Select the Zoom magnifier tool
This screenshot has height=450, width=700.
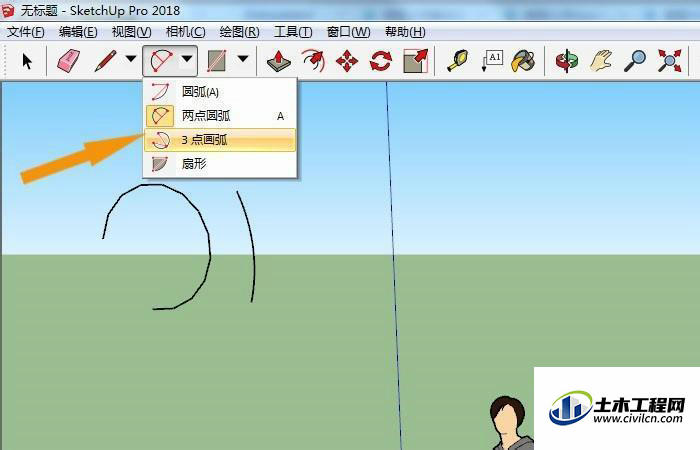click(635, 61)
